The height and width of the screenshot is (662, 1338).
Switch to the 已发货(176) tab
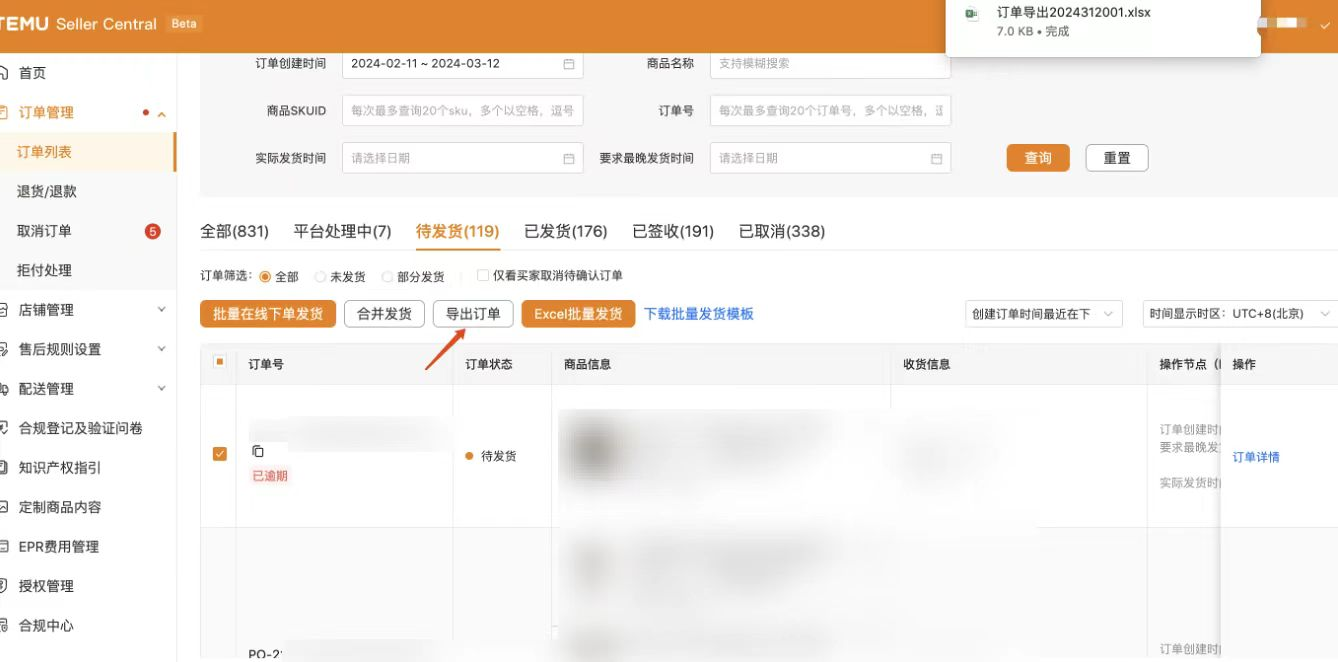[x=565, y=231]
